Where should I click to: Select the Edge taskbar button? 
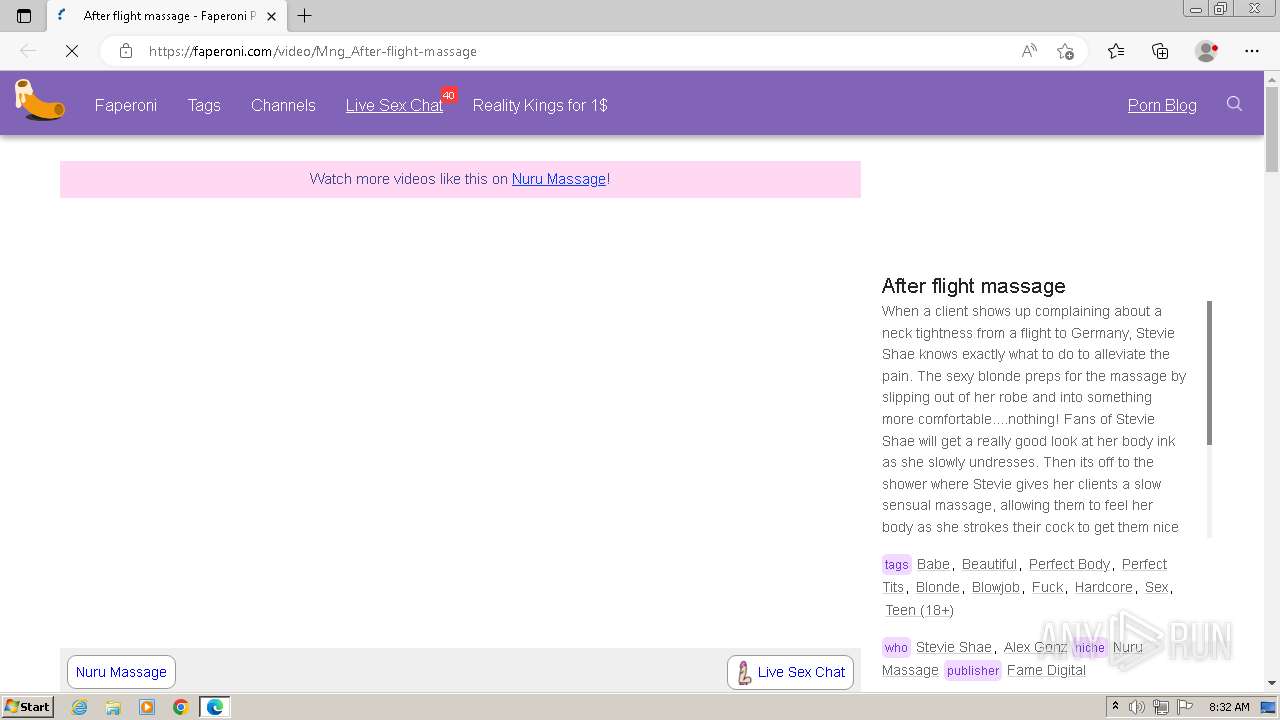[215, 707]
